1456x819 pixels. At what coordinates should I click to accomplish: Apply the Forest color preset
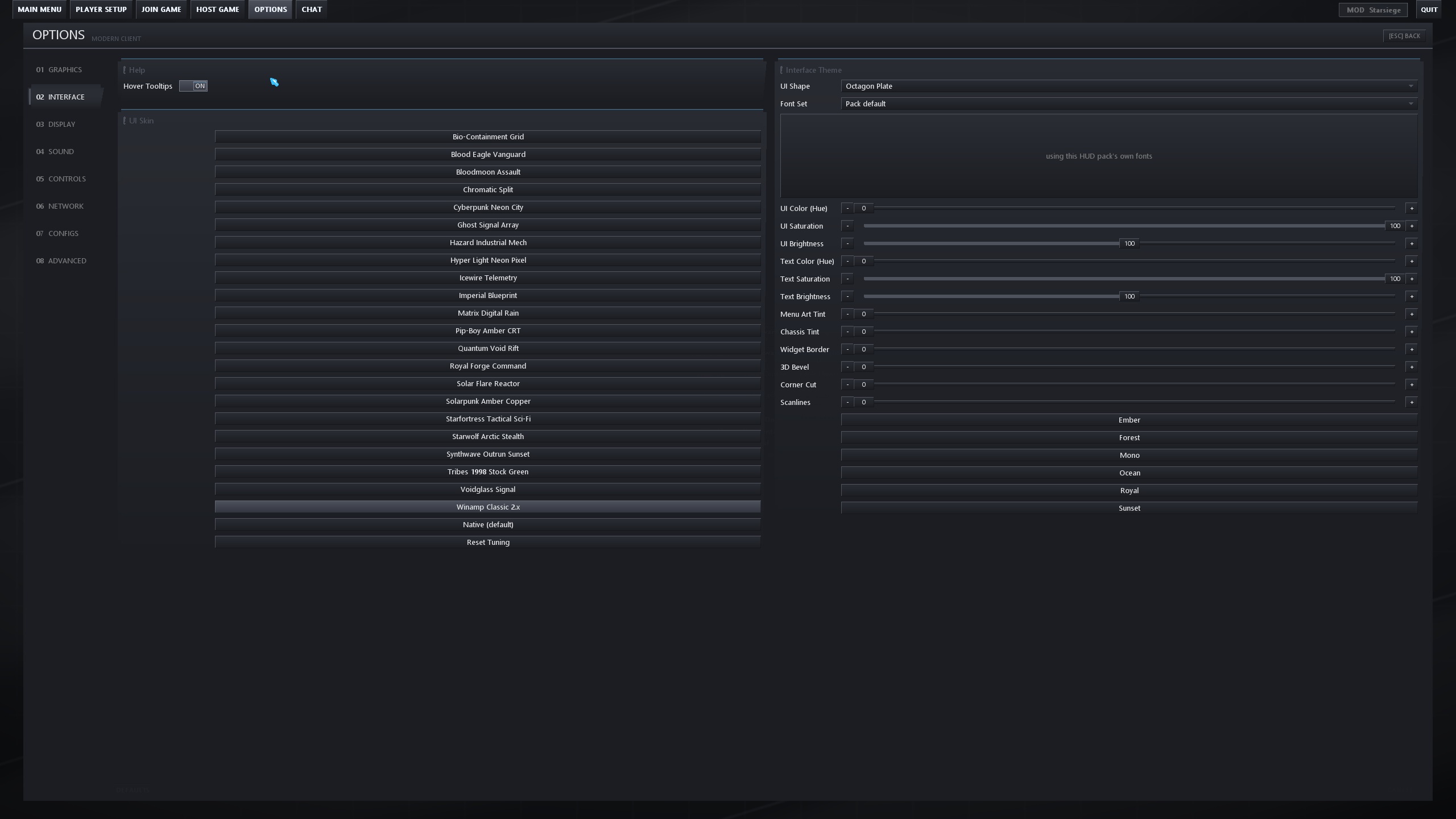tap(1129, 437)
